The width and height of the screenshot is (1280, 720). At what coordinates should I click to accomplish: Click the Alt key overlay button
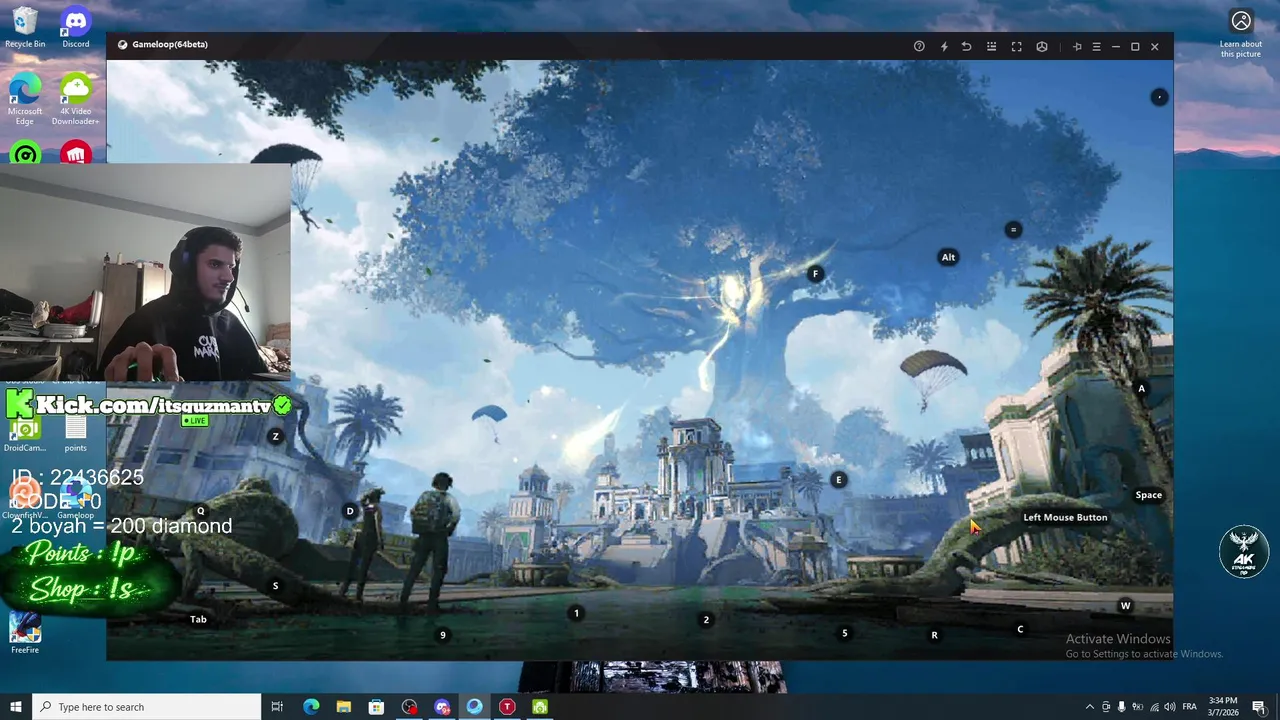(948, 257)
